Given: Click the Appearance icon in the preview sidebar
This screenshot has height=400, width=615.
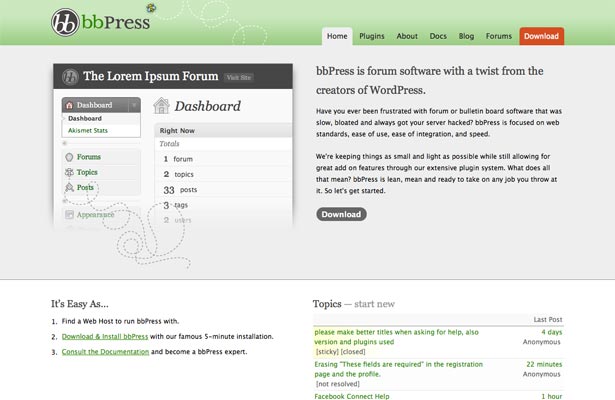Looking at the screenshot, I should 69,215.
